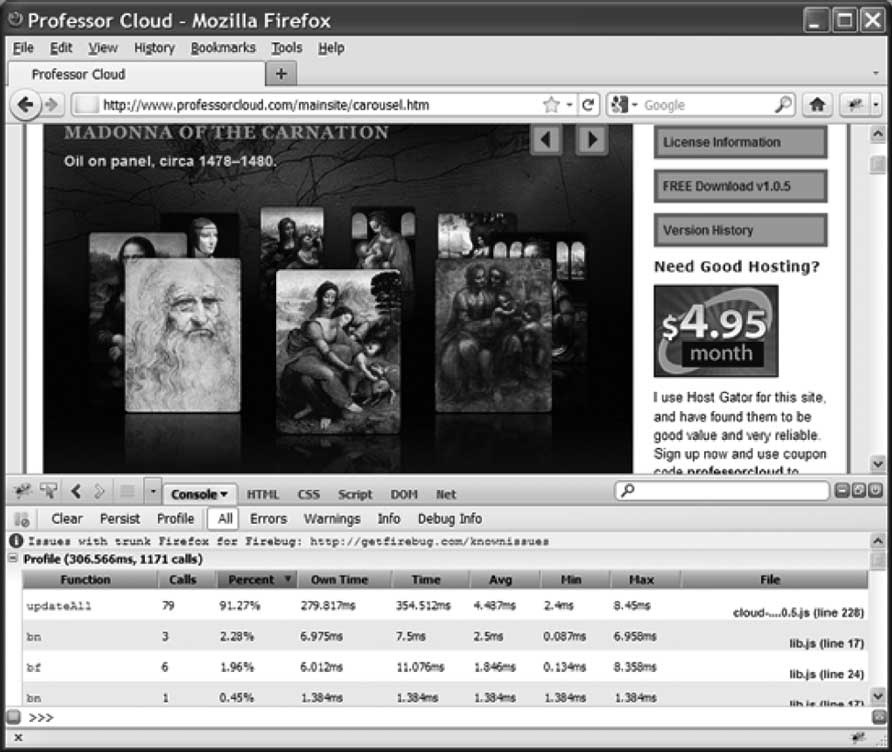Screen dimensions: 892x752
Task: Open the Firebug bug menu icon in panel bar
Action: pyautogui.click(x=23, y=490)
